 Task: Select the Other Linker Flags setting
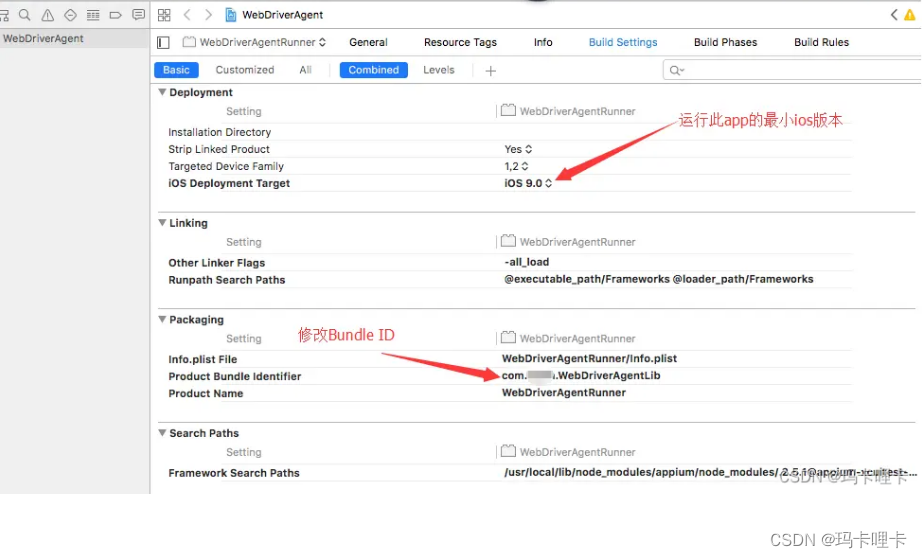pos(216,263)
